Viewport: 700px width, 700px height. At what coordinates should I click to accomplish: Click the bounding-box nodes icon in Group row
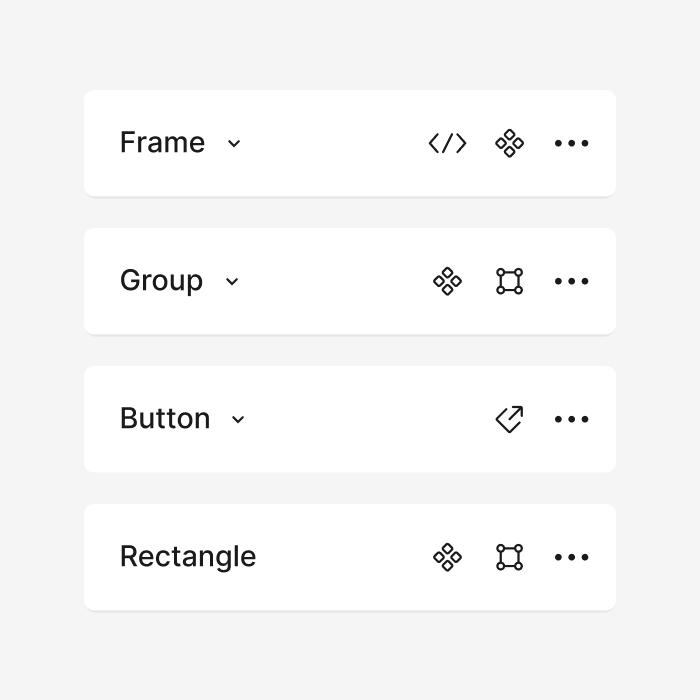tap(509, 281)
